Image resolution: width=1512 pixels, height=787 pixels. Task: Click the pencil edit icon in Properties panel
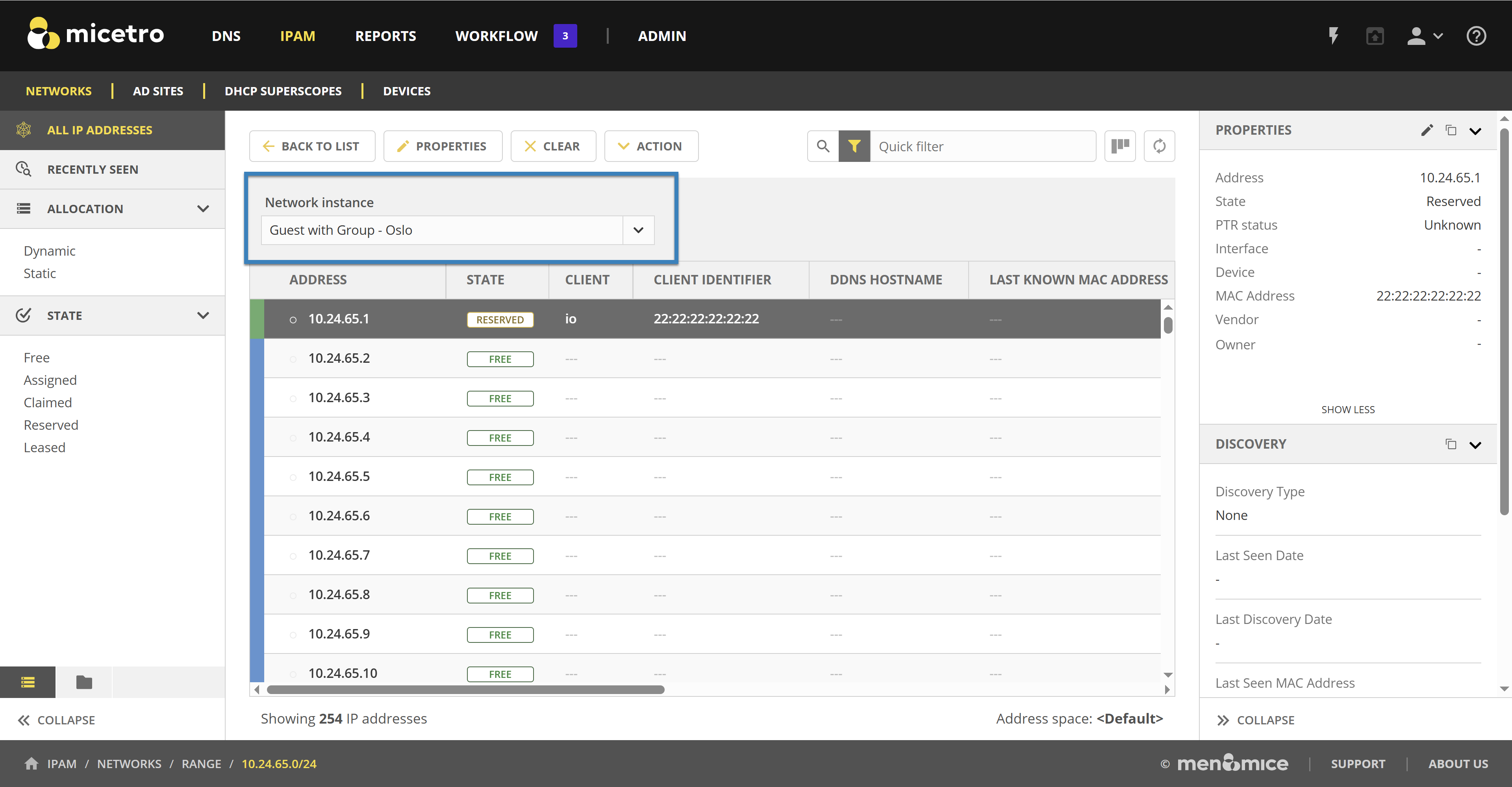coord(1427,130)
